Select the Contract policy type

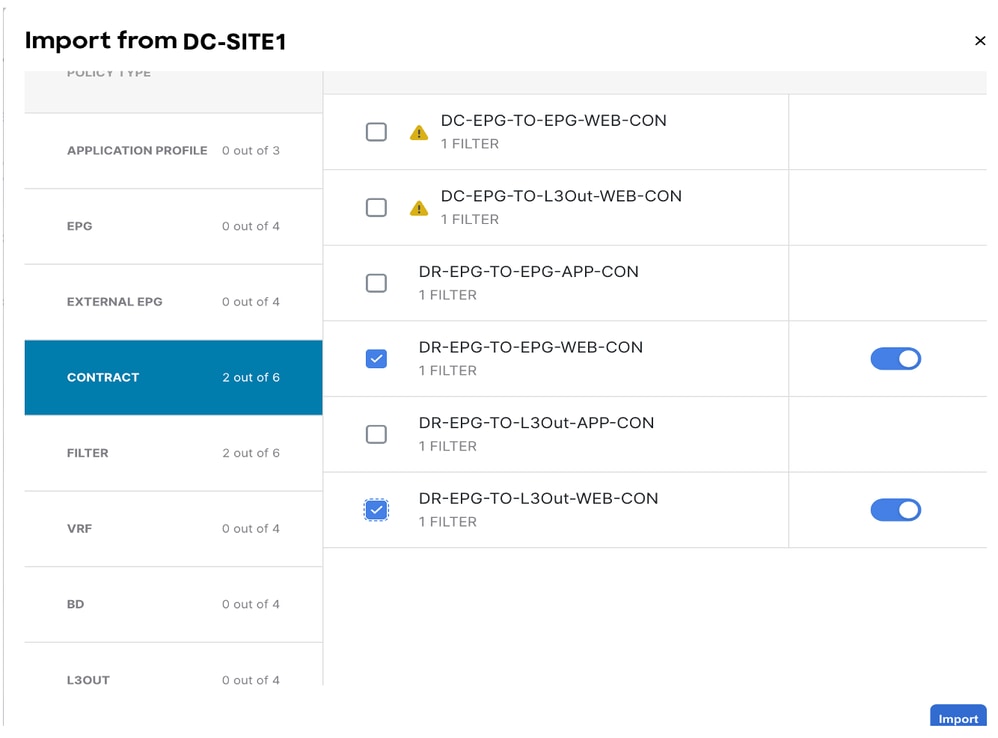point(173,377)
